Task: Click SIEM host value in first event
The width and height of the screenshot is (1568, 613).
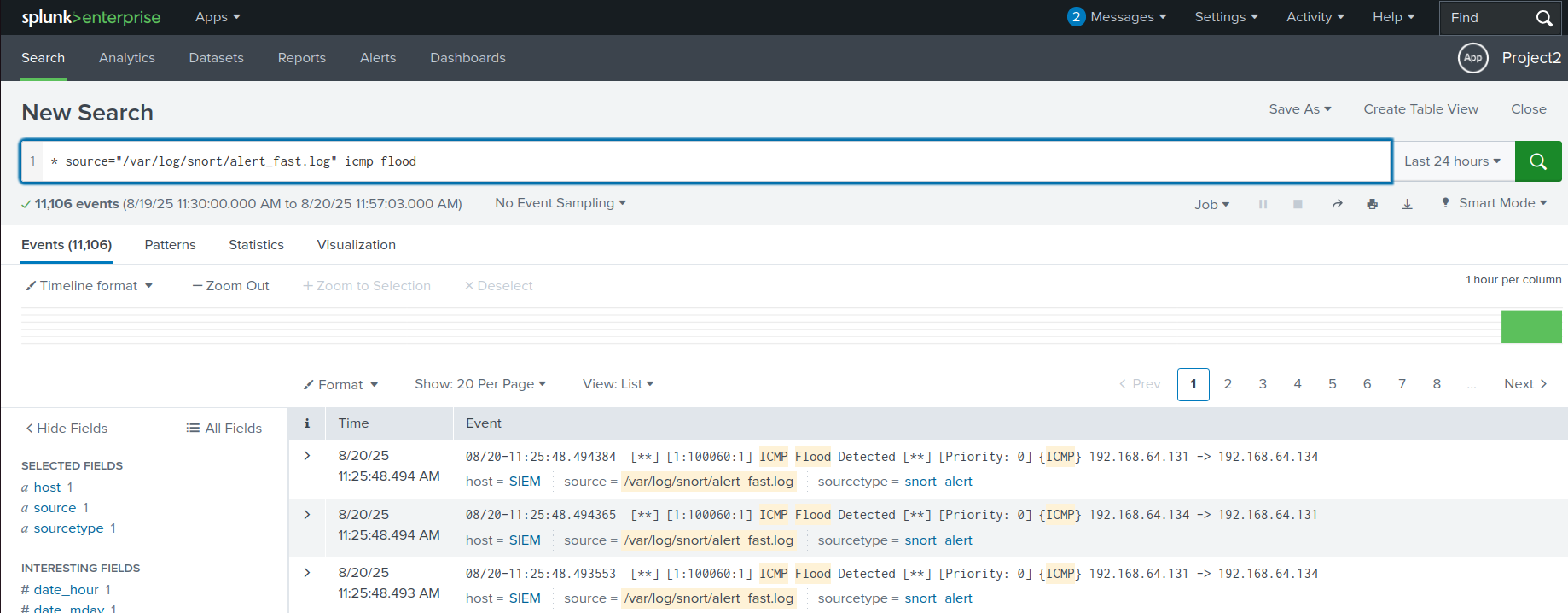Action: point(525,482)
